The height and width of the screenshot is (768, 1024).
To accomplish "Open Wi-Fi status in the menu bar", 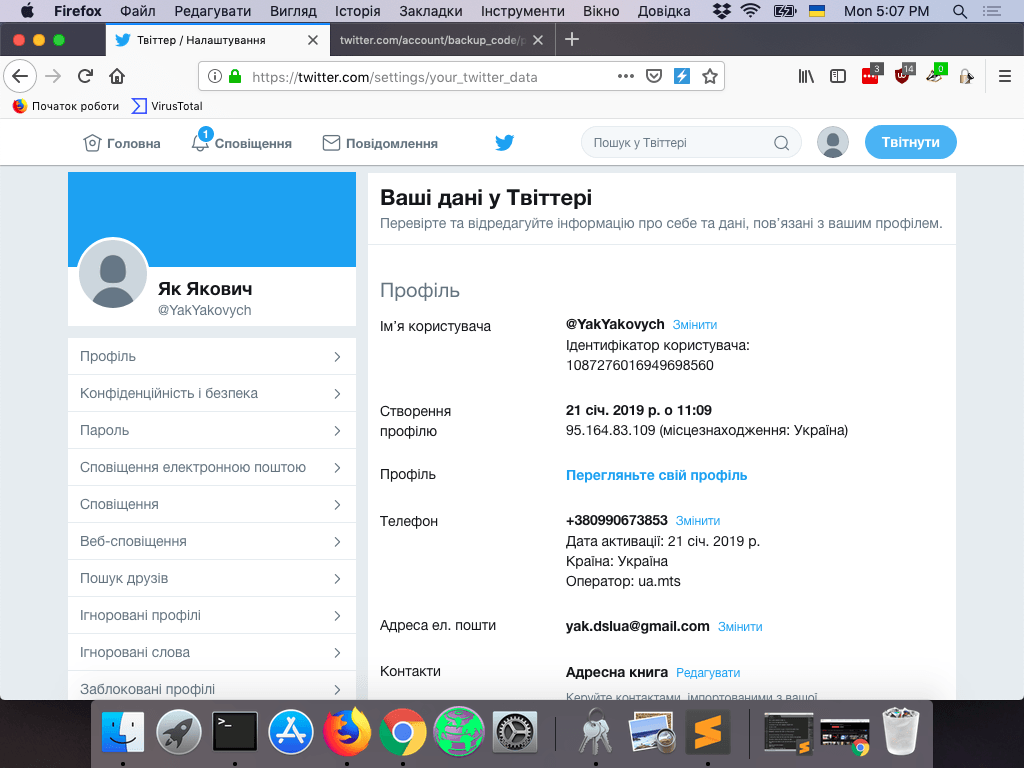I will 751,11.
